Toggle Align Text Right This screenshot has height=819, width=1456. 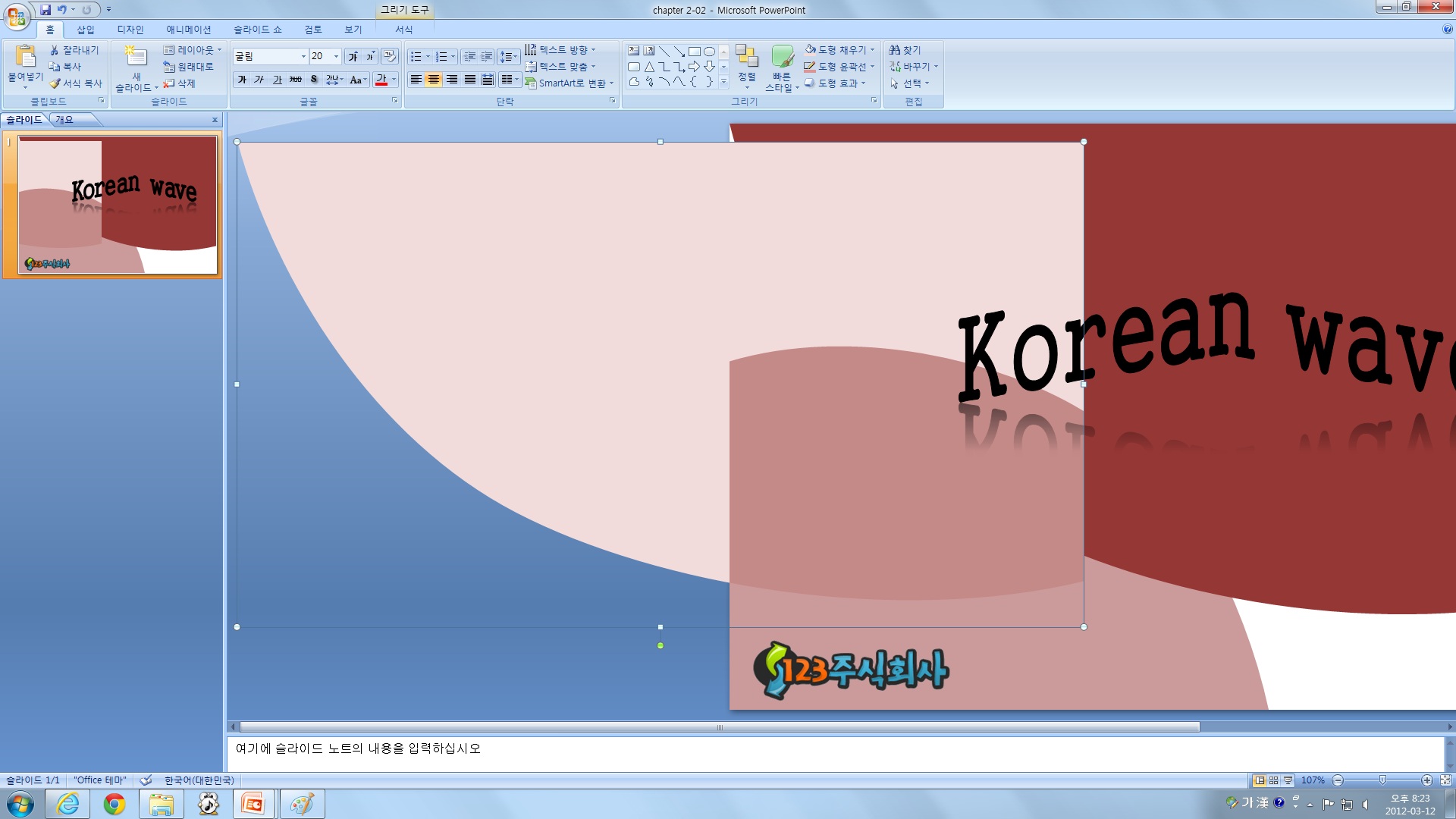452,80
